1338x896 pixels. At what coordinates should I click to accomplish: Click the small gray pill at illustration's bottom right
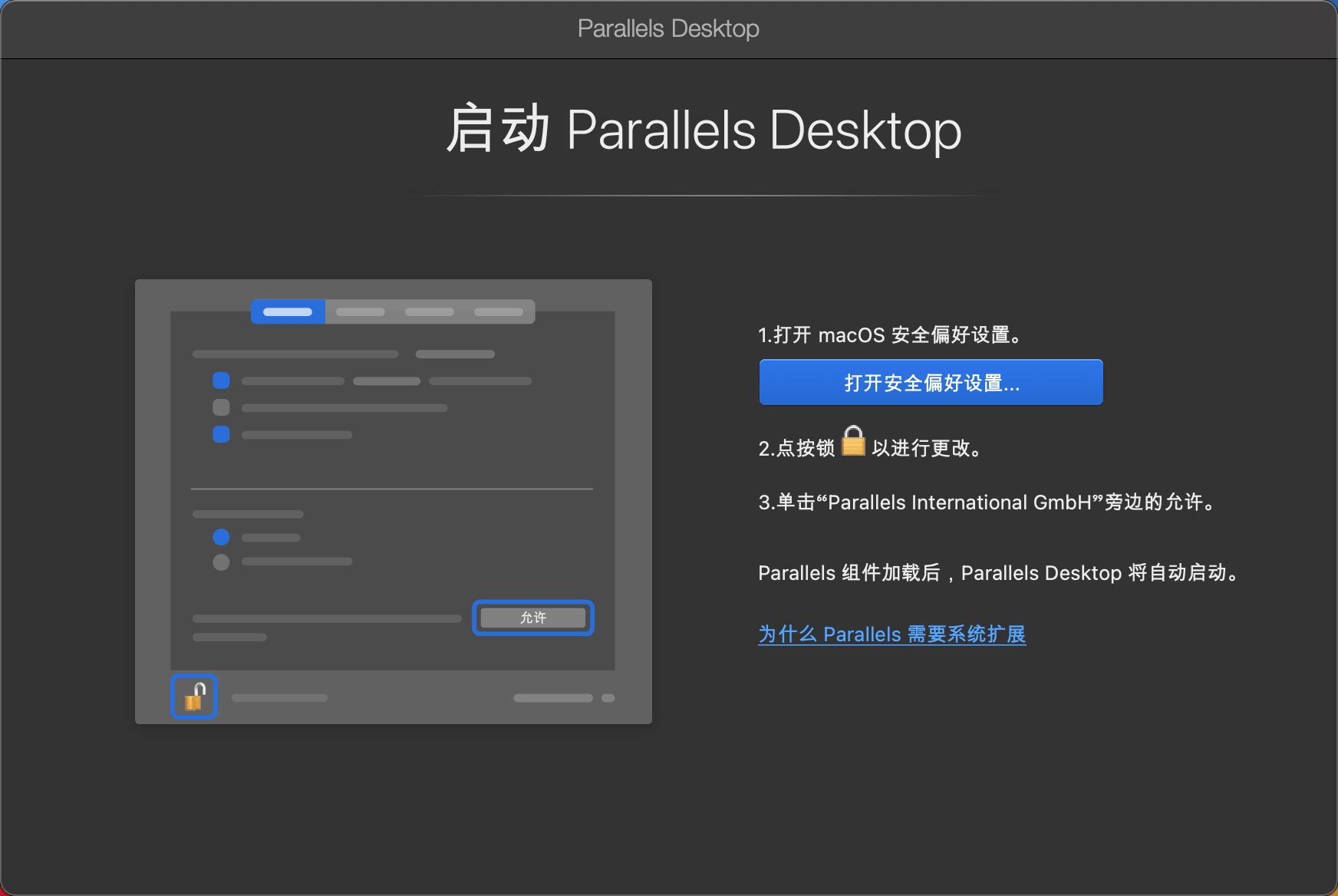pyautogui.click(x=608, y=698)
